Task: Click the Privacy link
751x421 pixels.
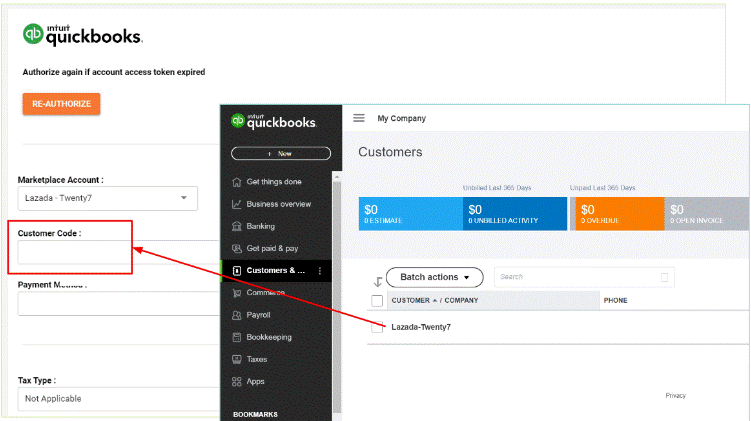Action: point(675,396)
